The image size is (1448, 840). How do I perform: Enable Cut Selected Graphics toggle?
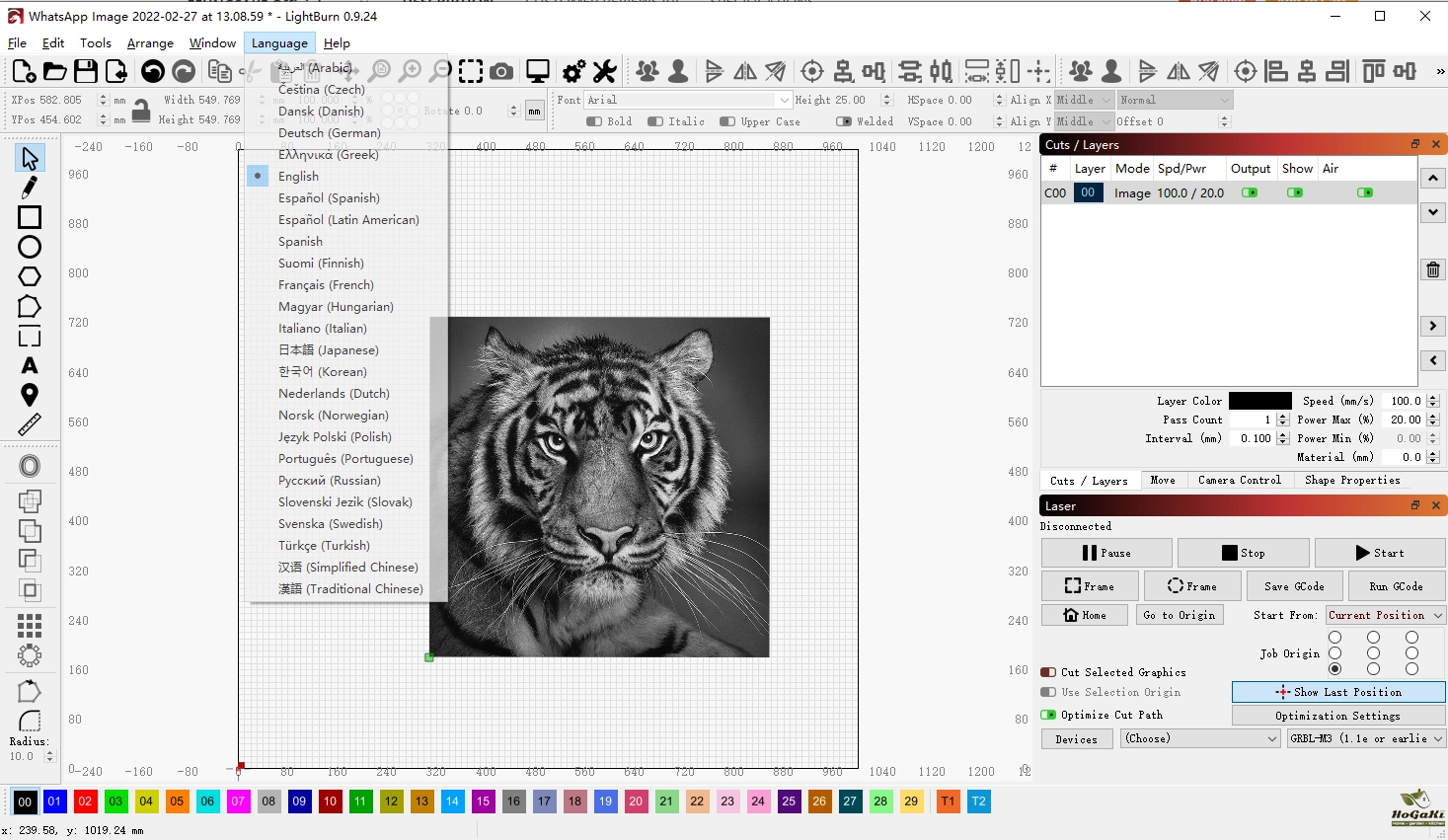tap(1048, 672)
